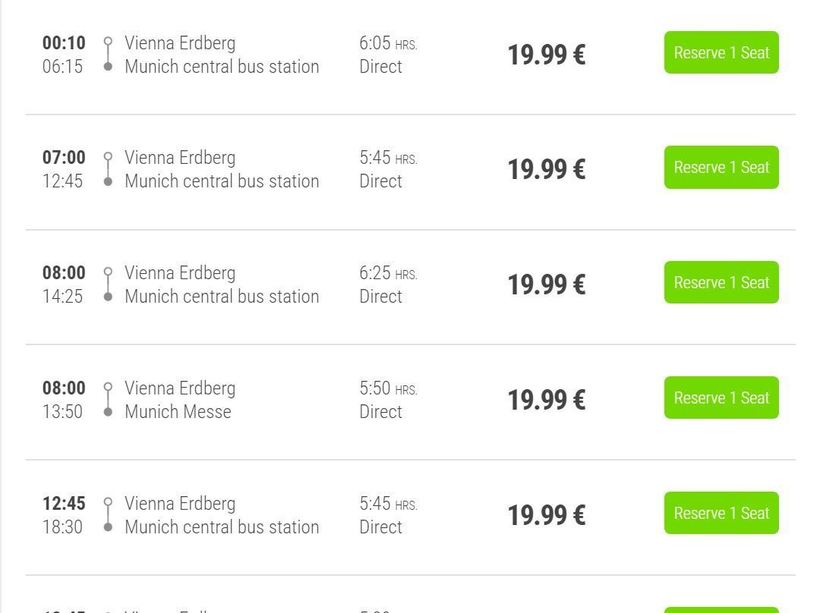Reserve a seat on the 00:10 departure
Image resolution: width=820 pixels, height=613 pixels.
click(x=721, y=53)
